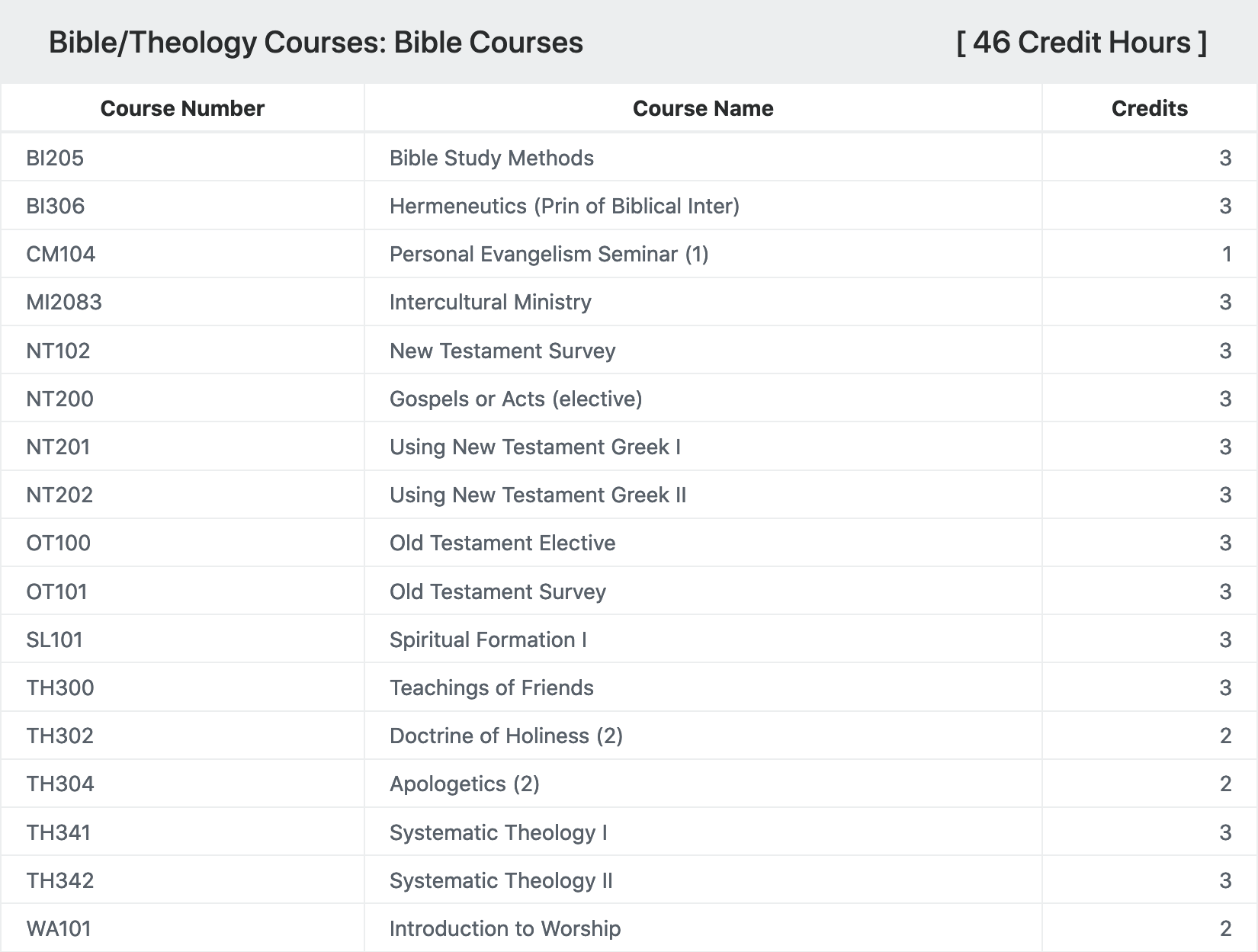Click New Testament Survey course name
This screenshot has height=952, width=1258.
pos(502,351)
